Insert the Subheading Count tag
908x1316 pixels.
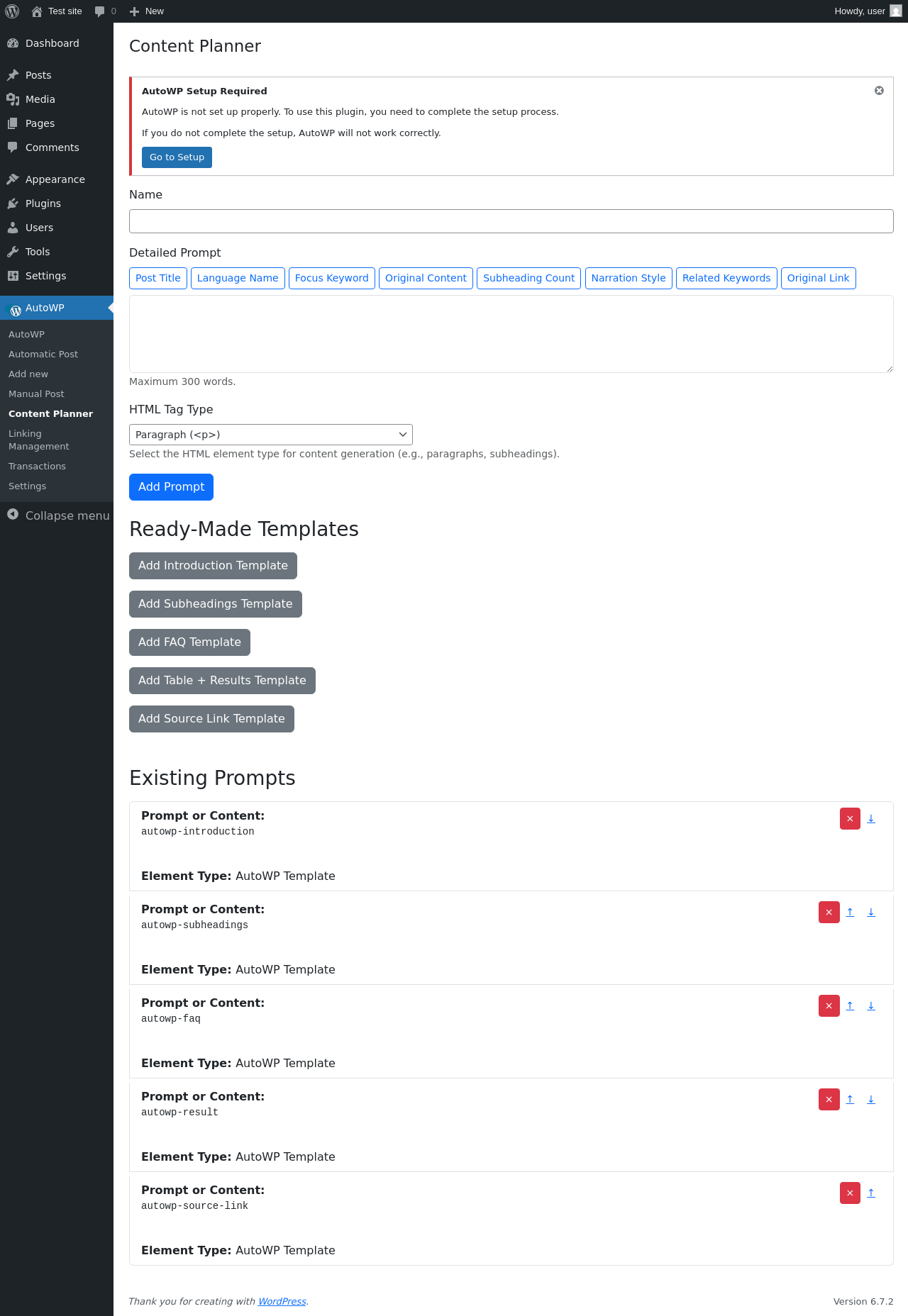(529, 278)
